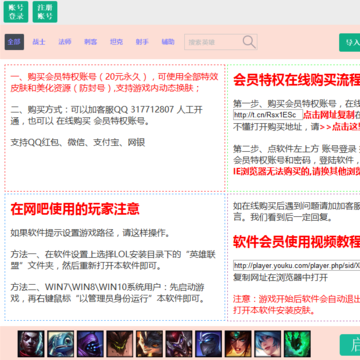Click the green 启 button at bottom
The width and height of the screenshot is (360, 360).
pos(350,345)
